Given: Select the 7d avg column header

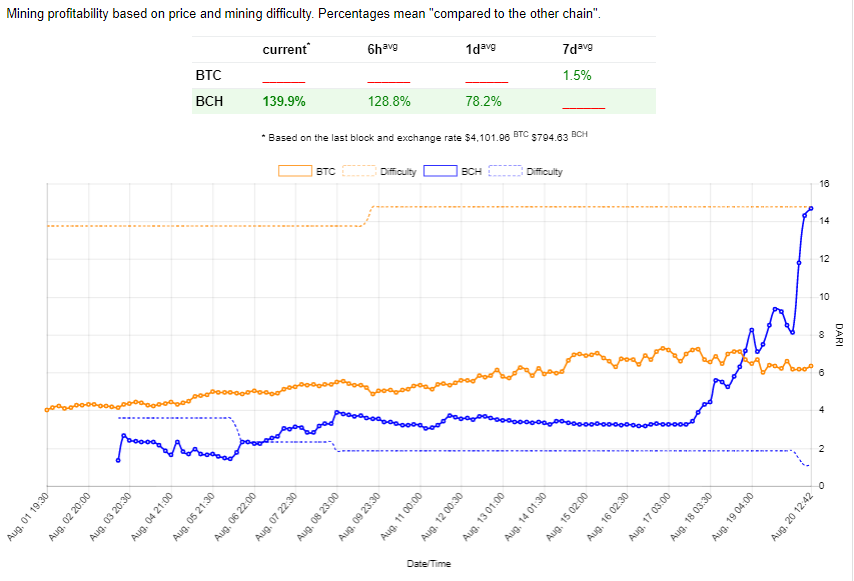Looking at the screenshot, I should click(x=578, y=49).
